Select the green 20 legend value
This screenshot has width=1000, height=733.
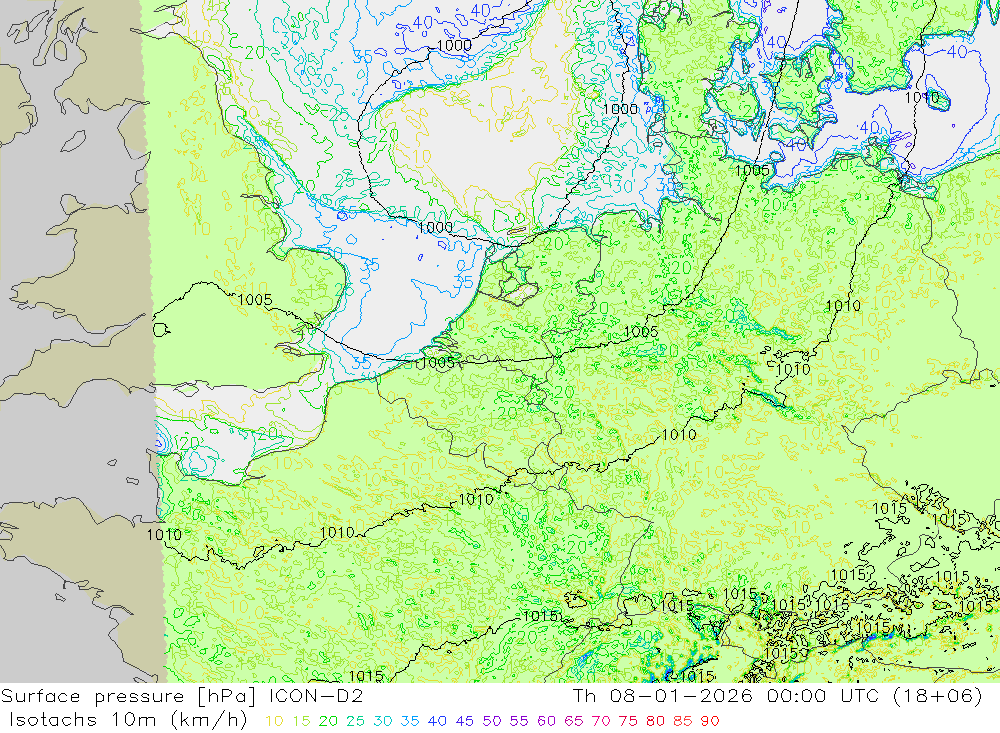coord(328,722)
